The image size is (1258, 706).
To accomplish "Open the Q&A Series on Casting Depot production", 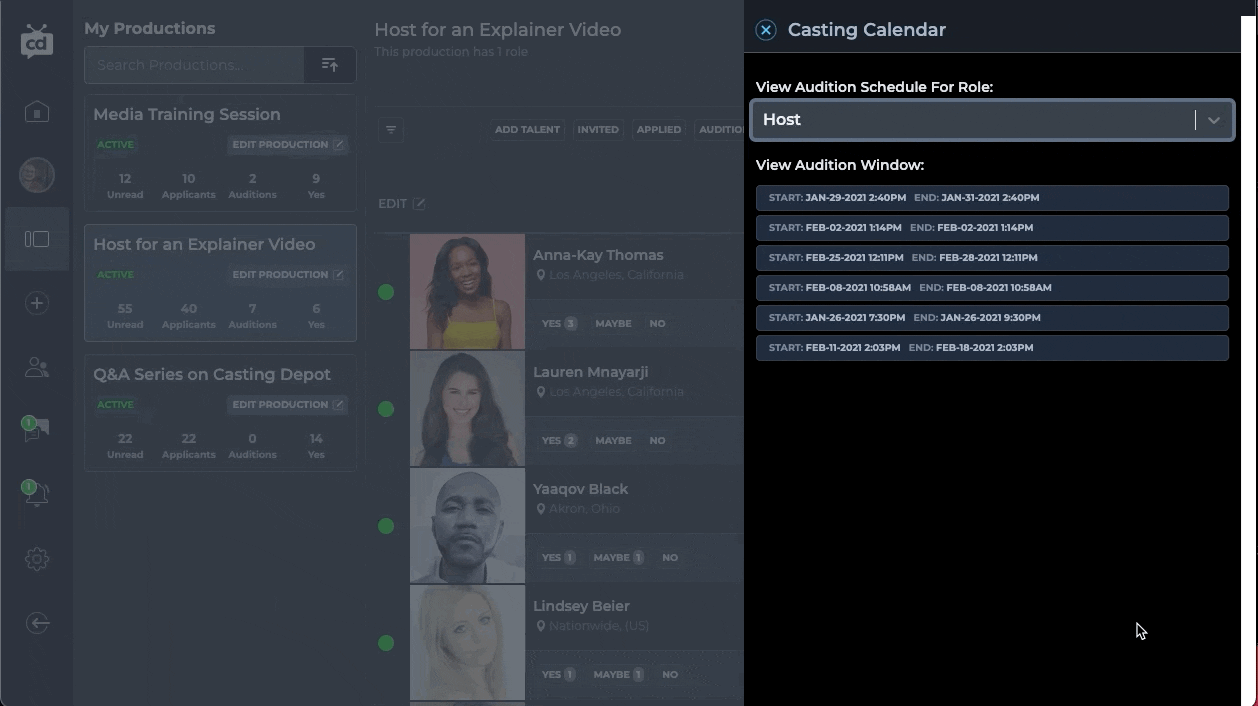I will [x=212, y=375].
